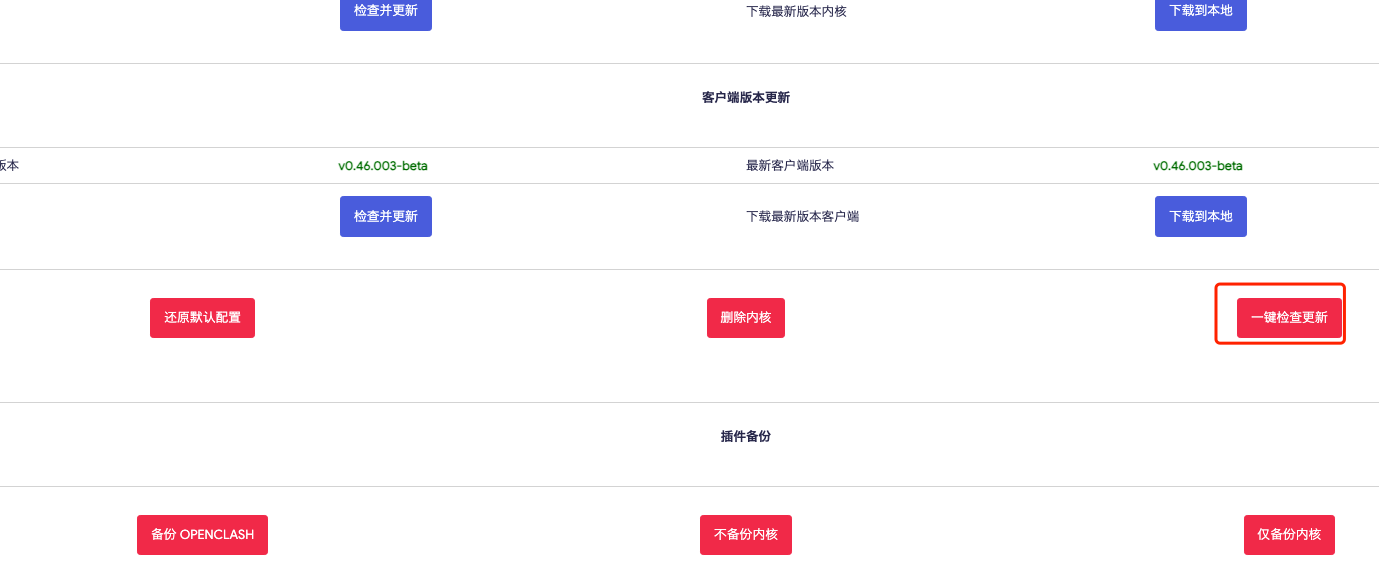Click the green version number under 客户端版本更新 heading's left column

(x=383, y=166)
